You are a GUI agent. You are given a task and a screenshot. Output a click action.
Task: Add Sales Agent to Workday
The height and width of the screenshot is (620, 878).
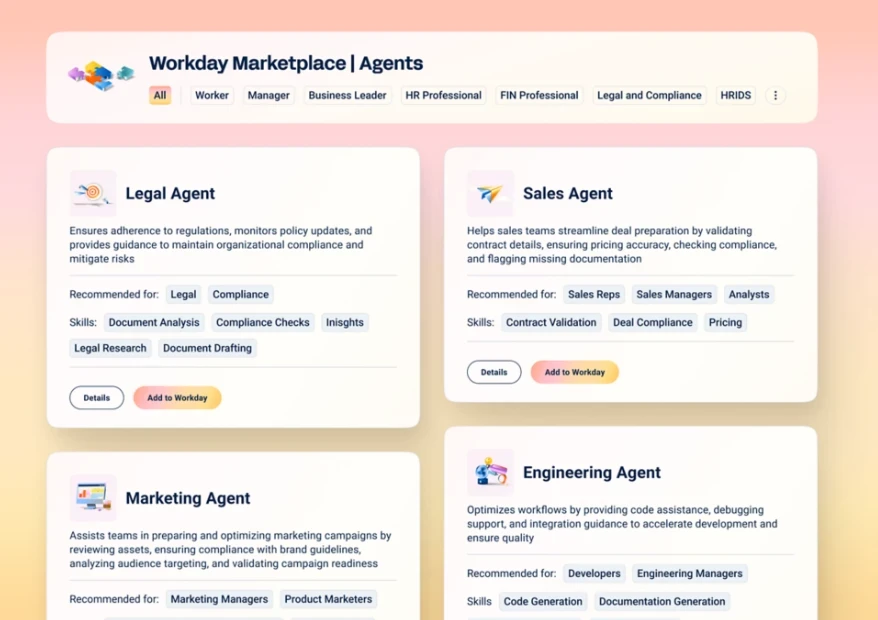[x=575, y=372]
